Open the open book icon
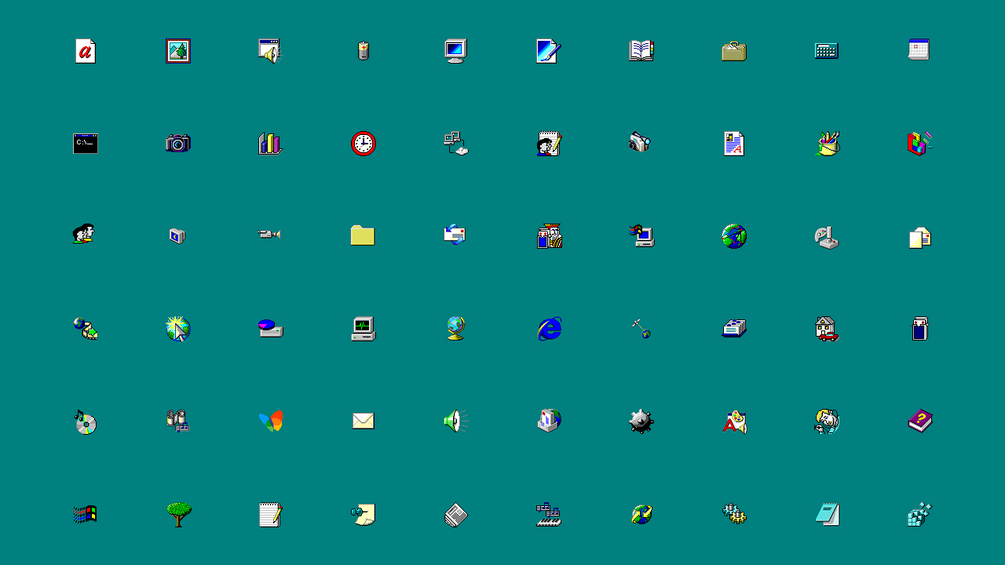 click(x=641, y=51)
